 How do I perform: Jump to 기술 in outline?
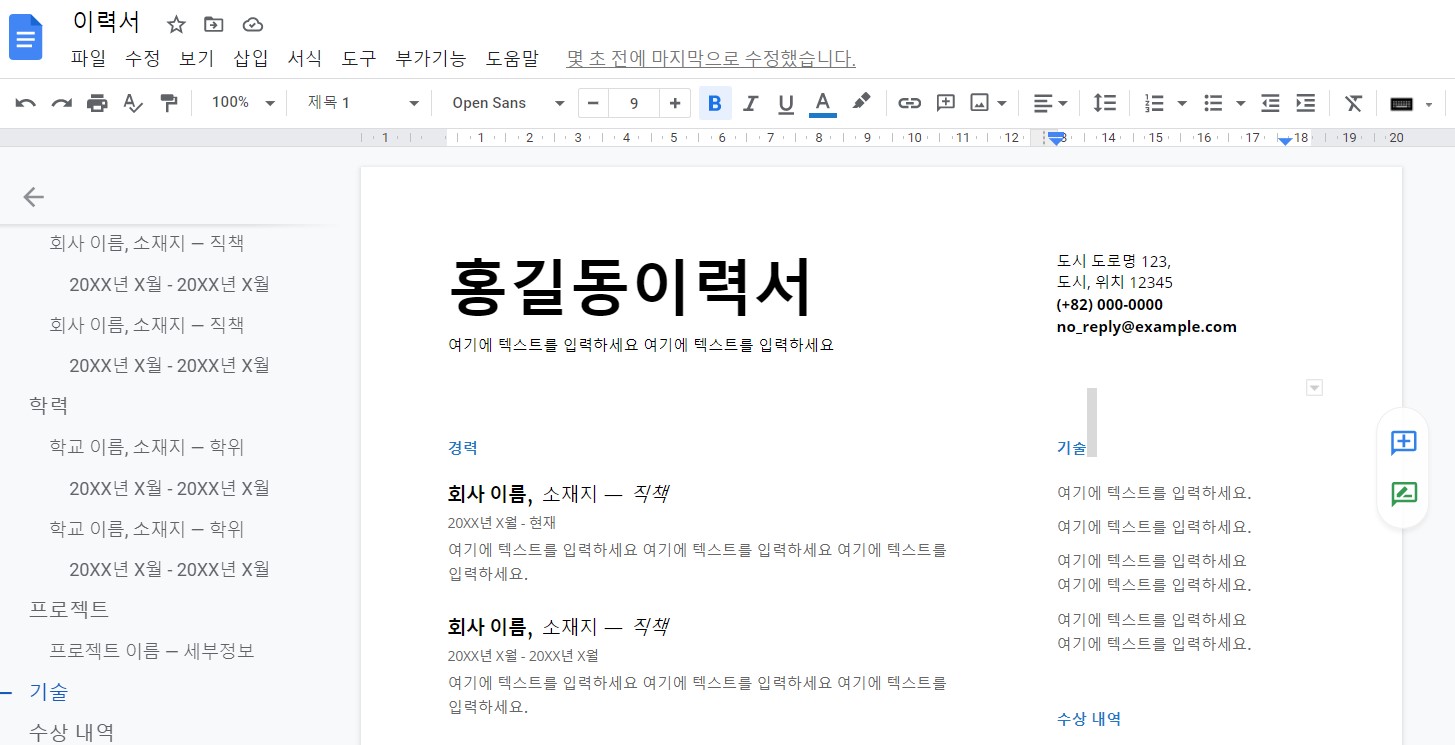(x=48, y=691)
